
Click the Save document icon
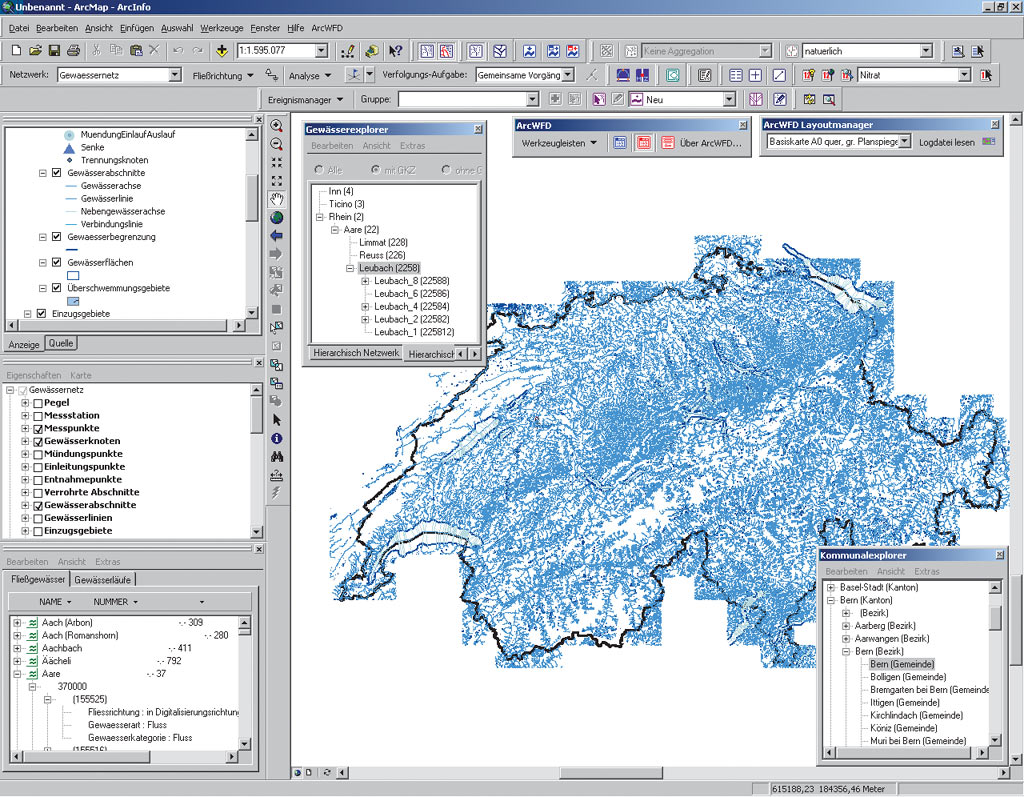point(54,50)
